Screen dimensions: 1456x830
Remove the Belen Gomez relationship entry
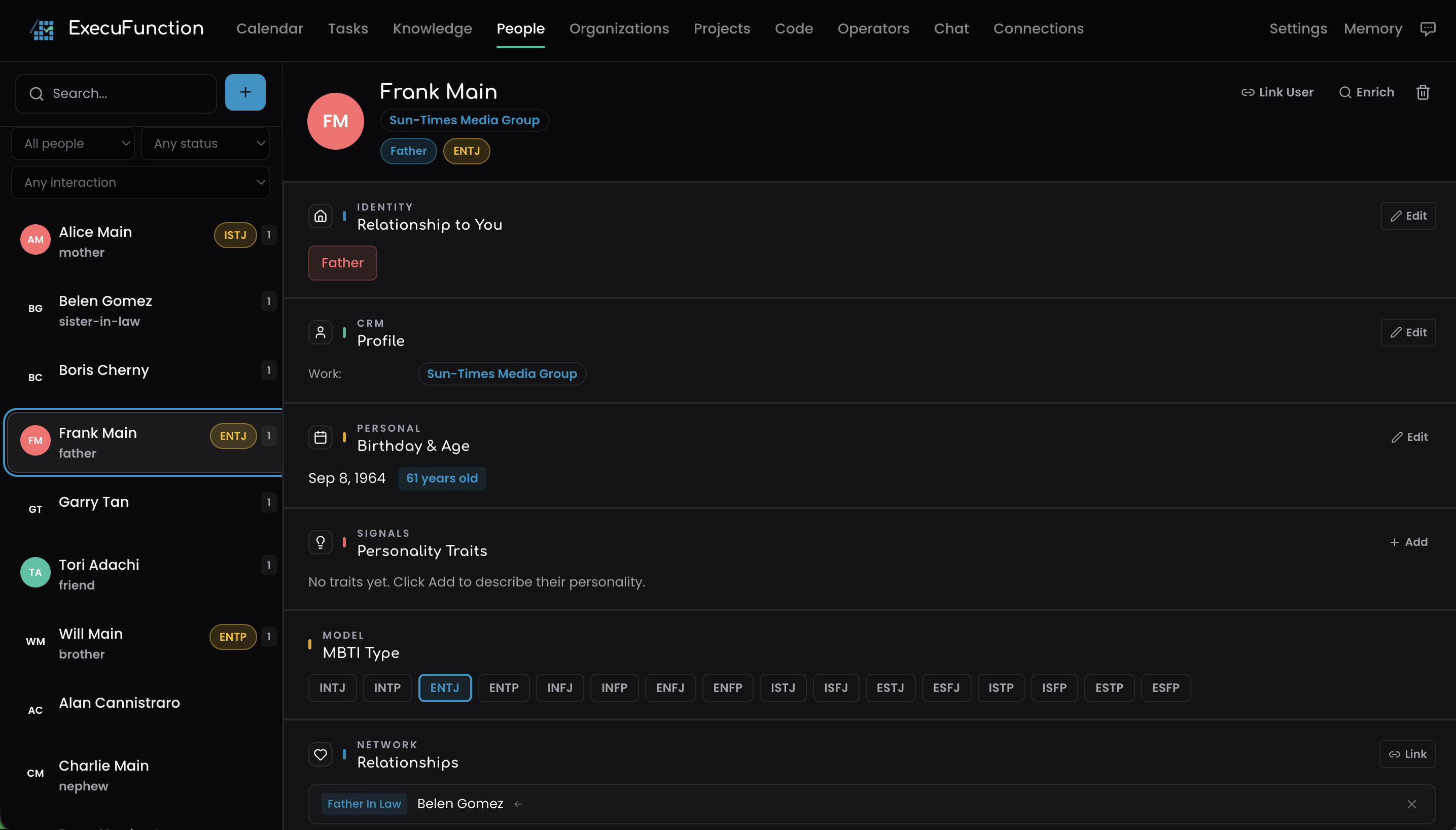1411,804
